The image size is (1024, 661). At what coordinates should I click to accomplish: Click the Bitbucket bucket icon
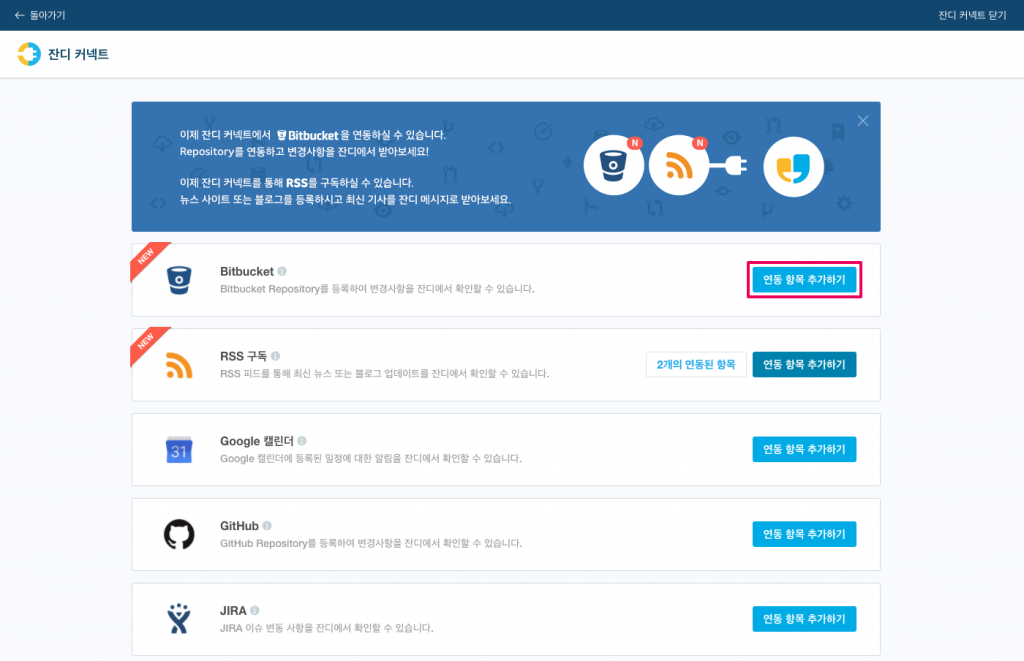tap(178, 280)
